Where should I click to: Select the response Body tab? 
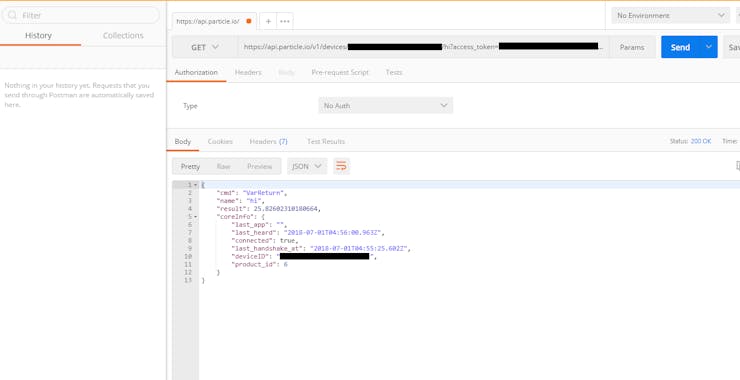pos(183,141)
